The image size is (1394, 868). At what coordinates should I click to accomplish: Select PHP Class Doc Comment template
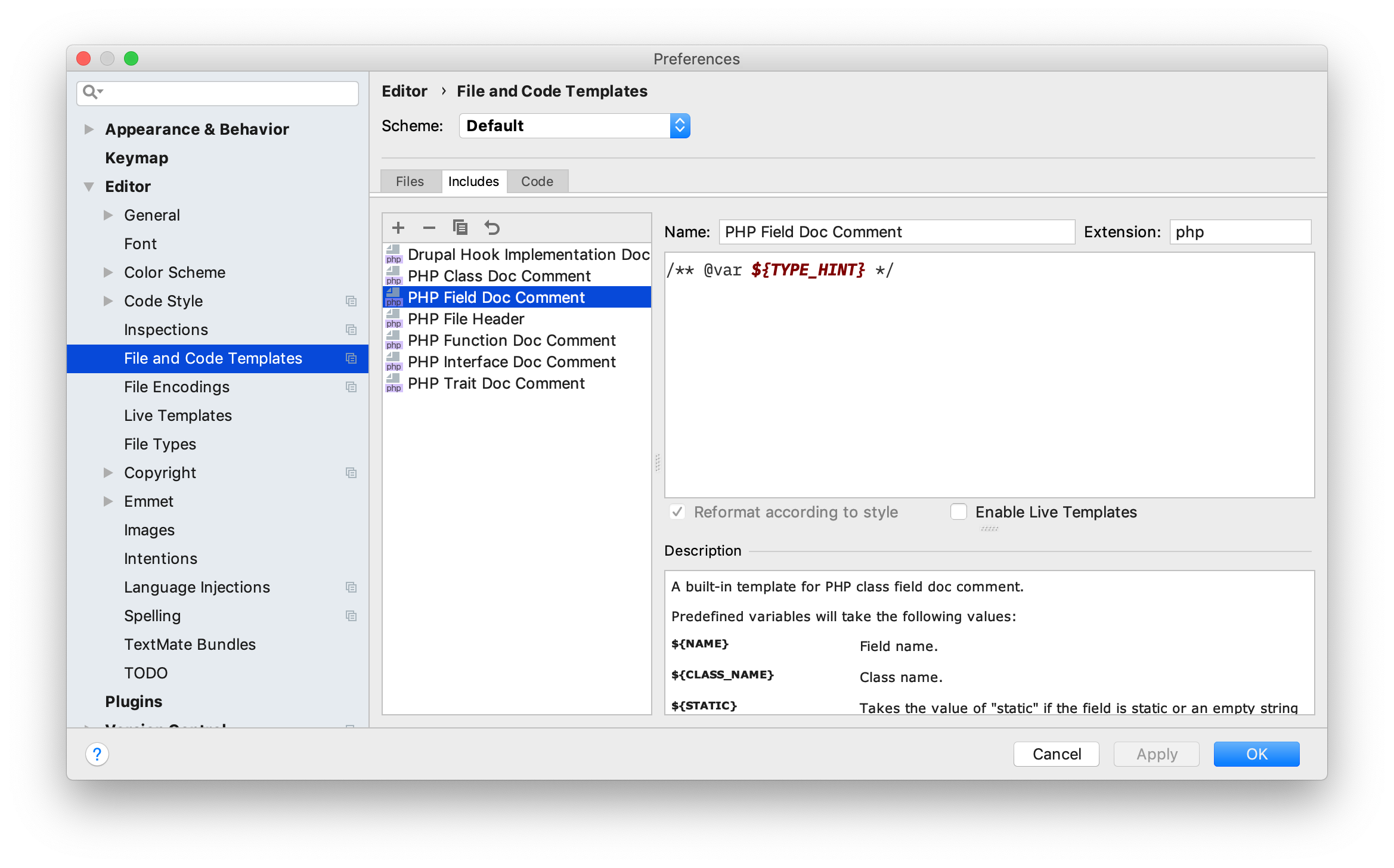[x=516, y=276]
